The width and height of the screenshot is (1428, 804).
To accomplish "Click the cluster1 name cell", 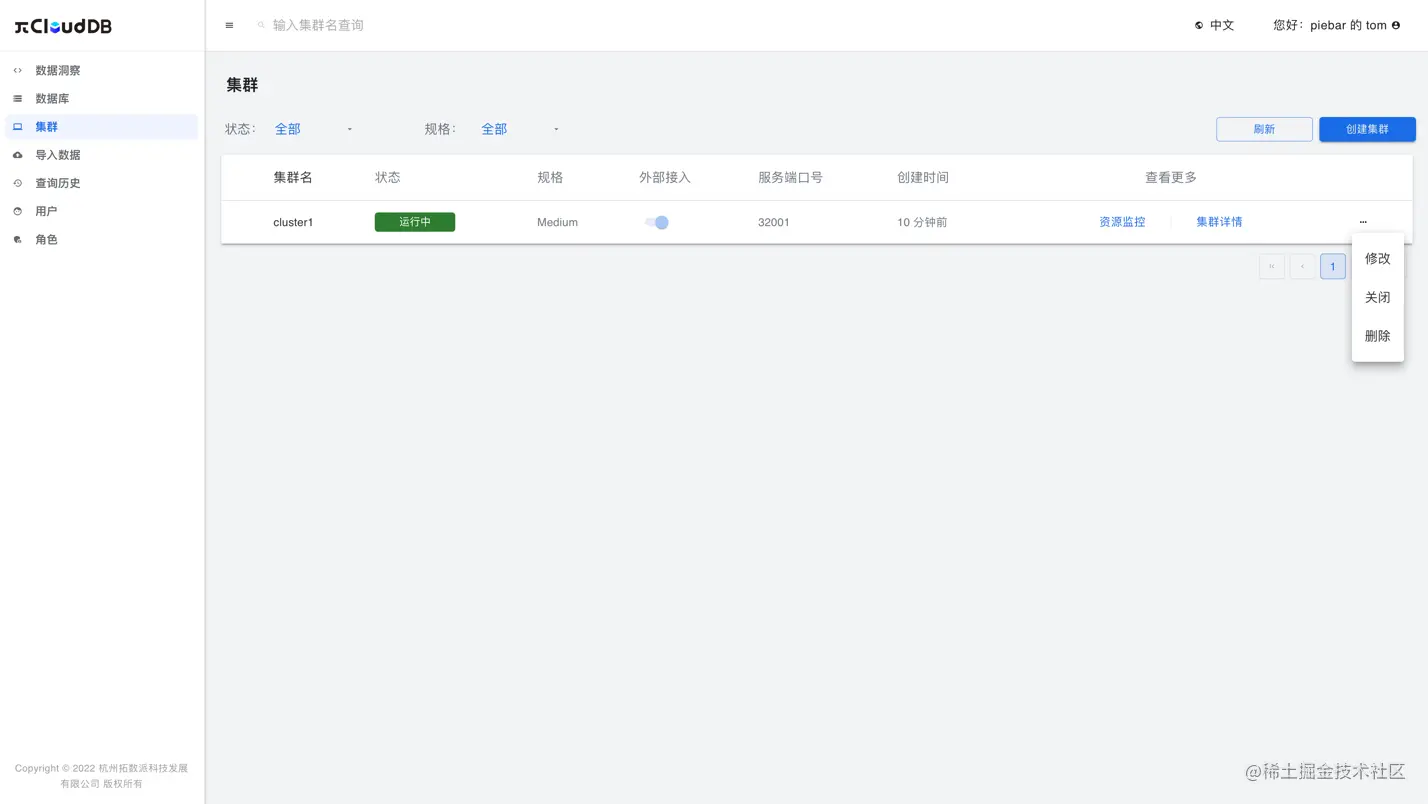I will [x=293, y=222].
